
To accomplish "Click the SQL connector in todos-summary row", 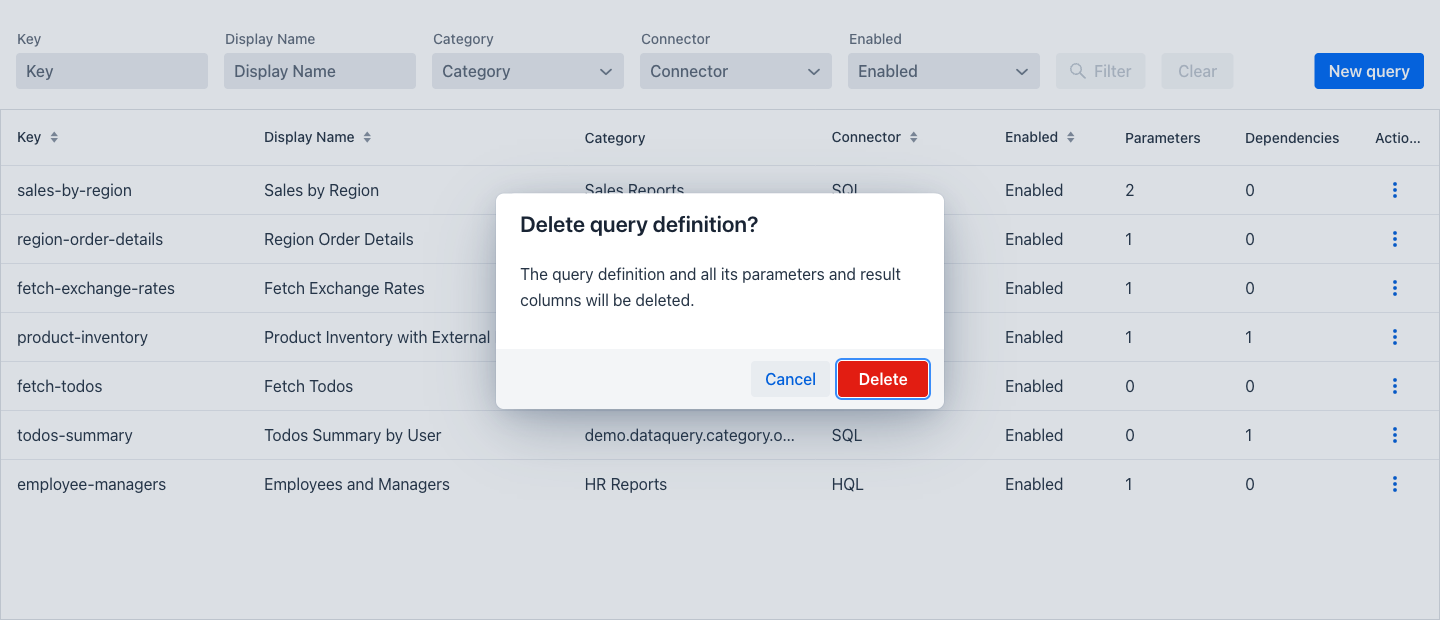I will coord(846,435).
